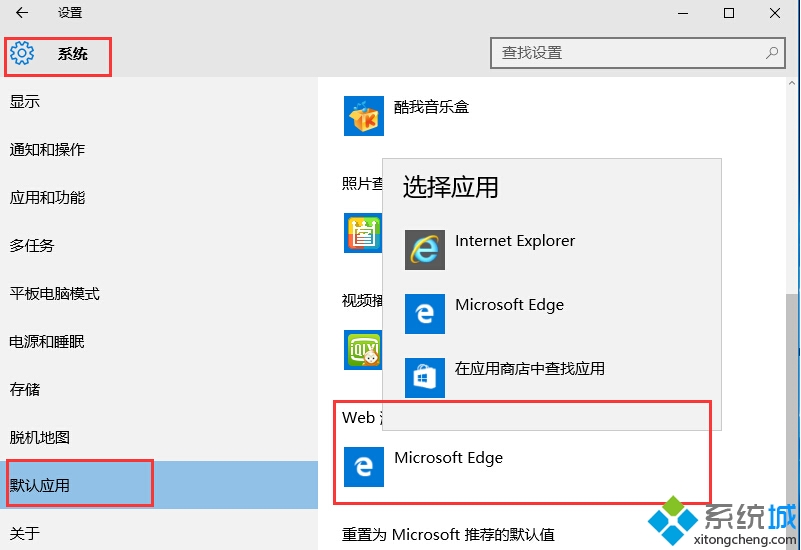Viewport: 801px width, 550px height.
Task: Switch to 平板电脑模式 settings
Action: pyautogui.click(x=159, y=294)
